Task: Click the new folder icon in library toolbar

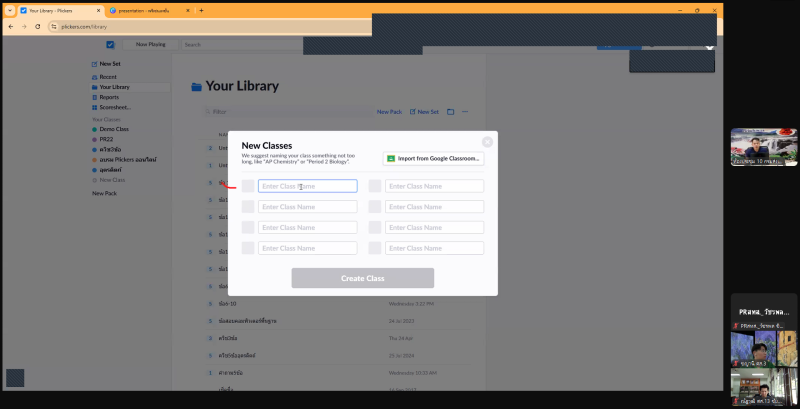Action: tap(451, 112)
